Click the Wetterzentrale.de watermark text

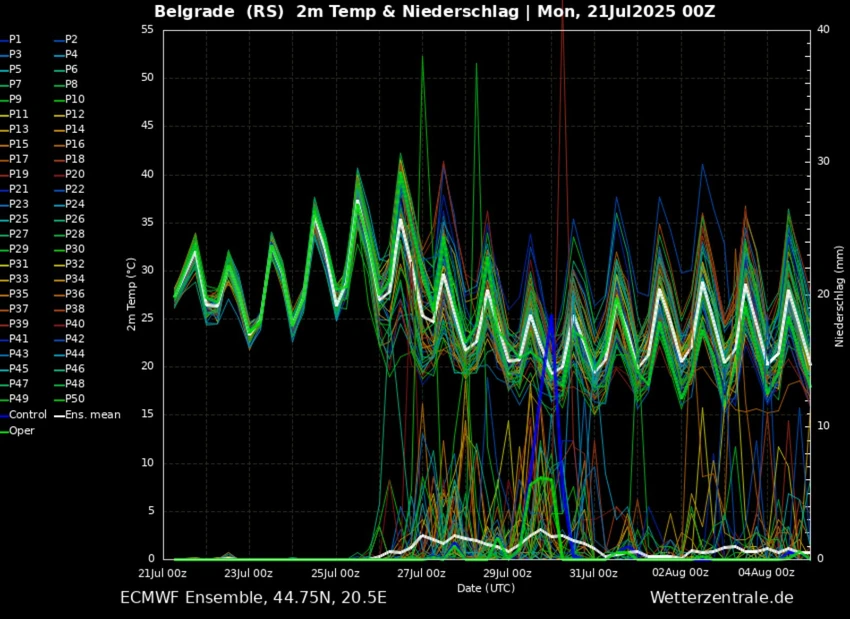pos(722,597)
